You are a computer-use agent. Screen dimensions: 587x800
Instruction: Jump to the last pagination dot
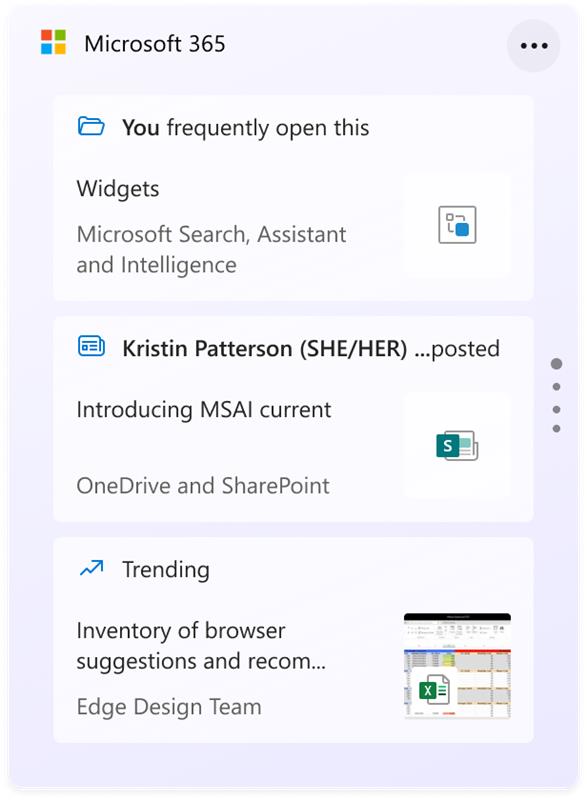click(x=556, y=429)
